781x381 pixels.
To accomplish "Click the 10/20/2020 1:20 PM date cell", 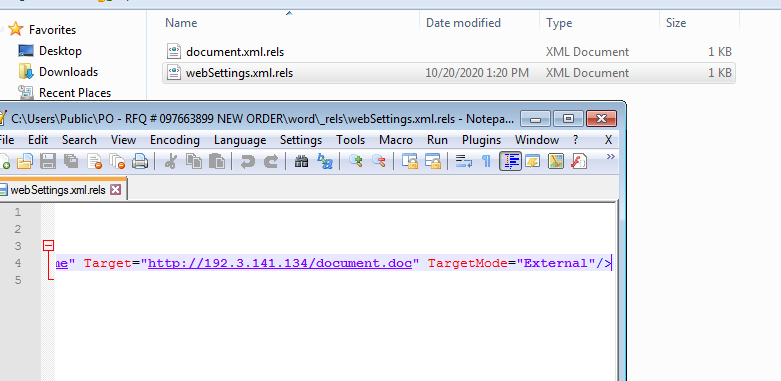I will 477,73.
